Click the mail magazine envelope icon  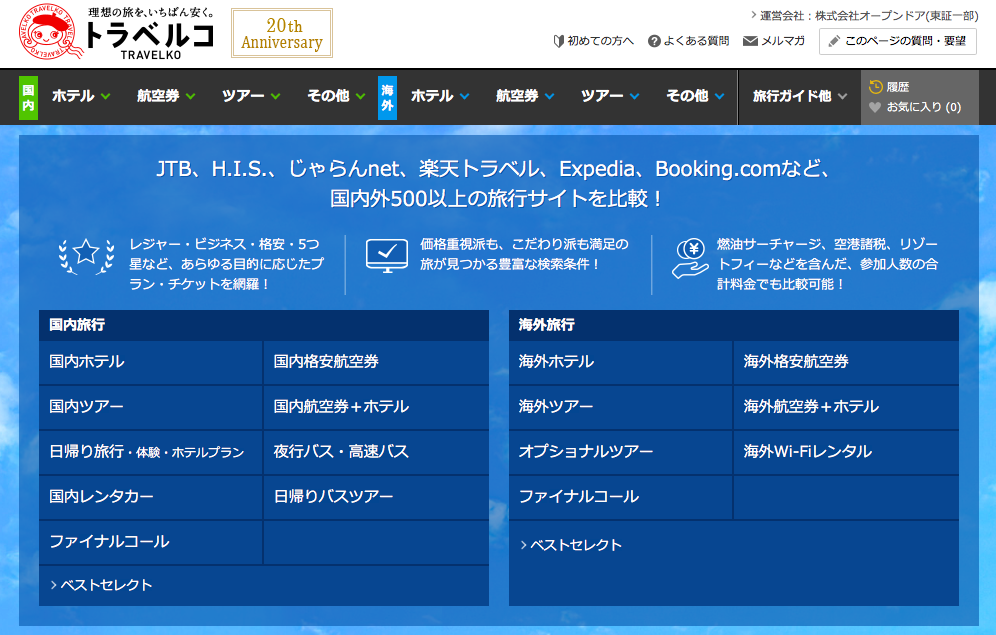[x=750, y=41]
